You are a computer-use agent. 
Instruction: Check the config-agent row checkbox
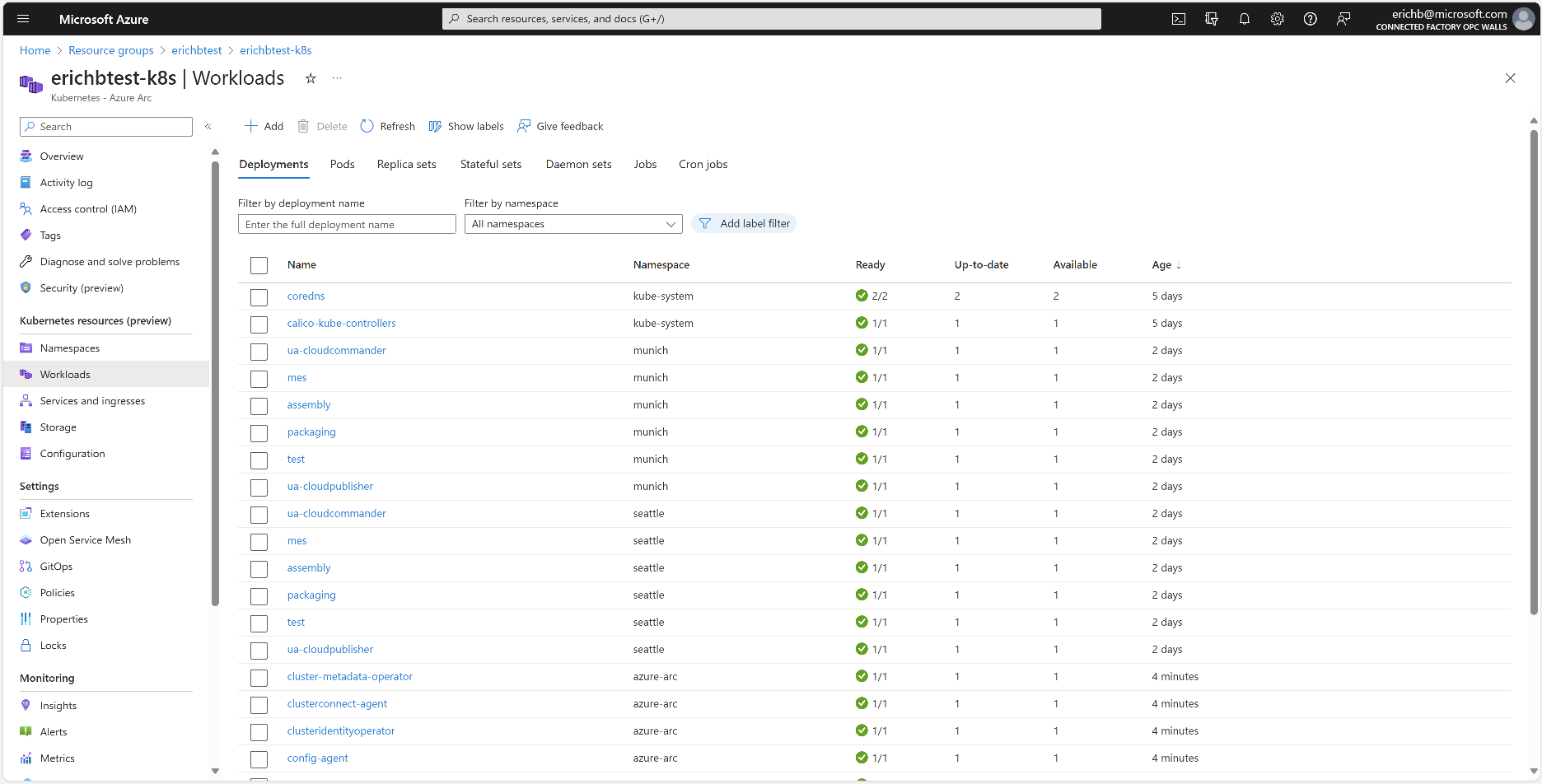coord(259,759)
